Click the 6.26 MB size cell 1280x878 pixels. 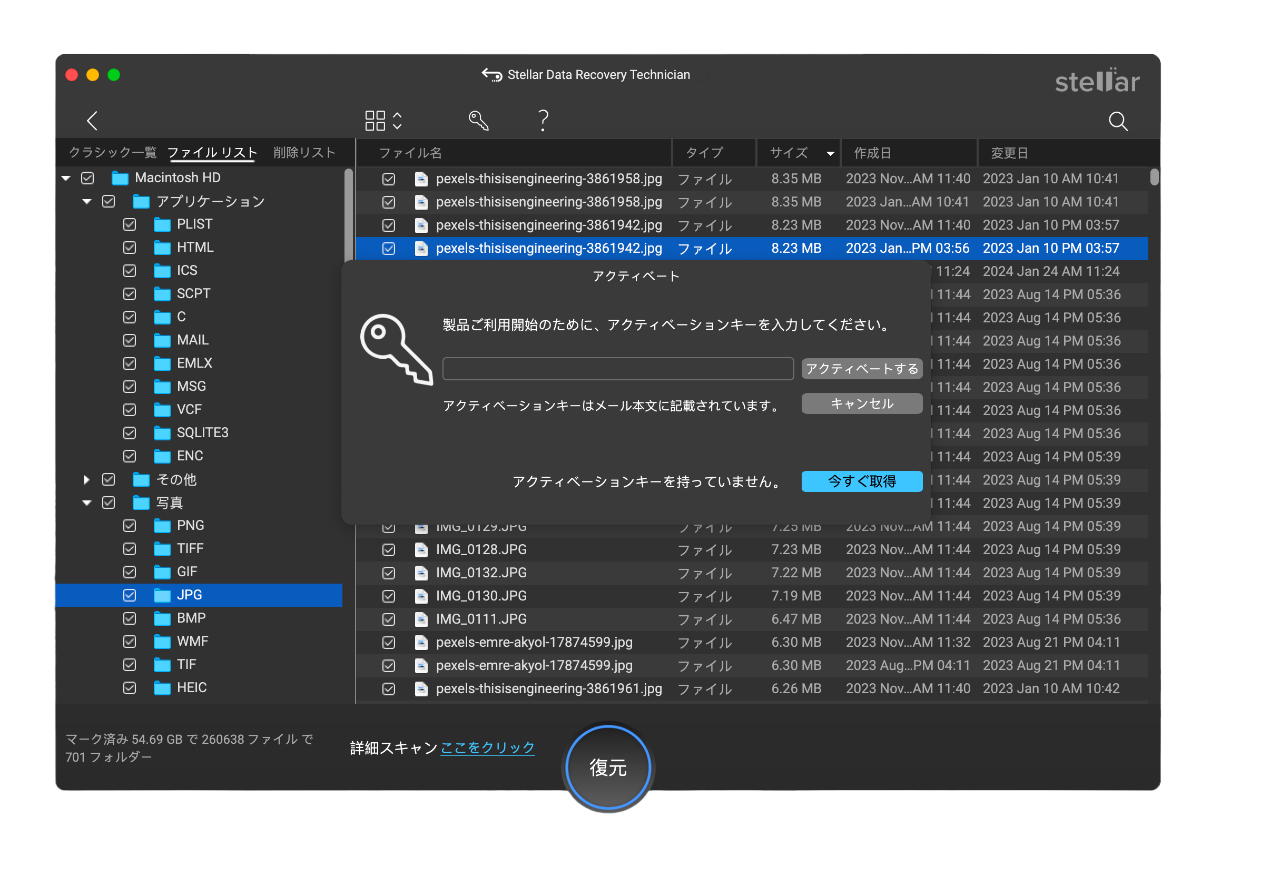point(796,688)
